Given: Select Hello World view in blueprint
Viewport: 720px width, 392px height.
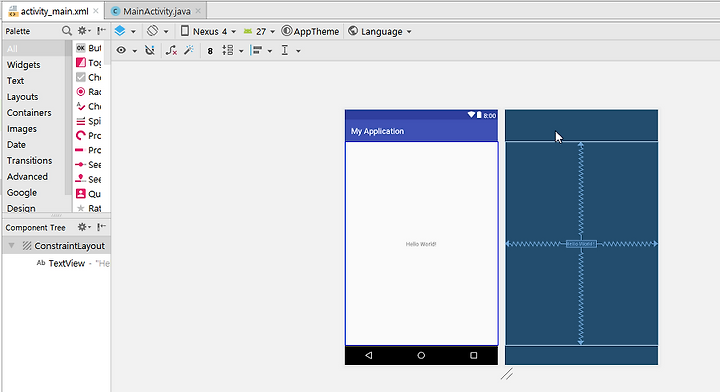Looking at the screenshot, I should pos(581,244).
